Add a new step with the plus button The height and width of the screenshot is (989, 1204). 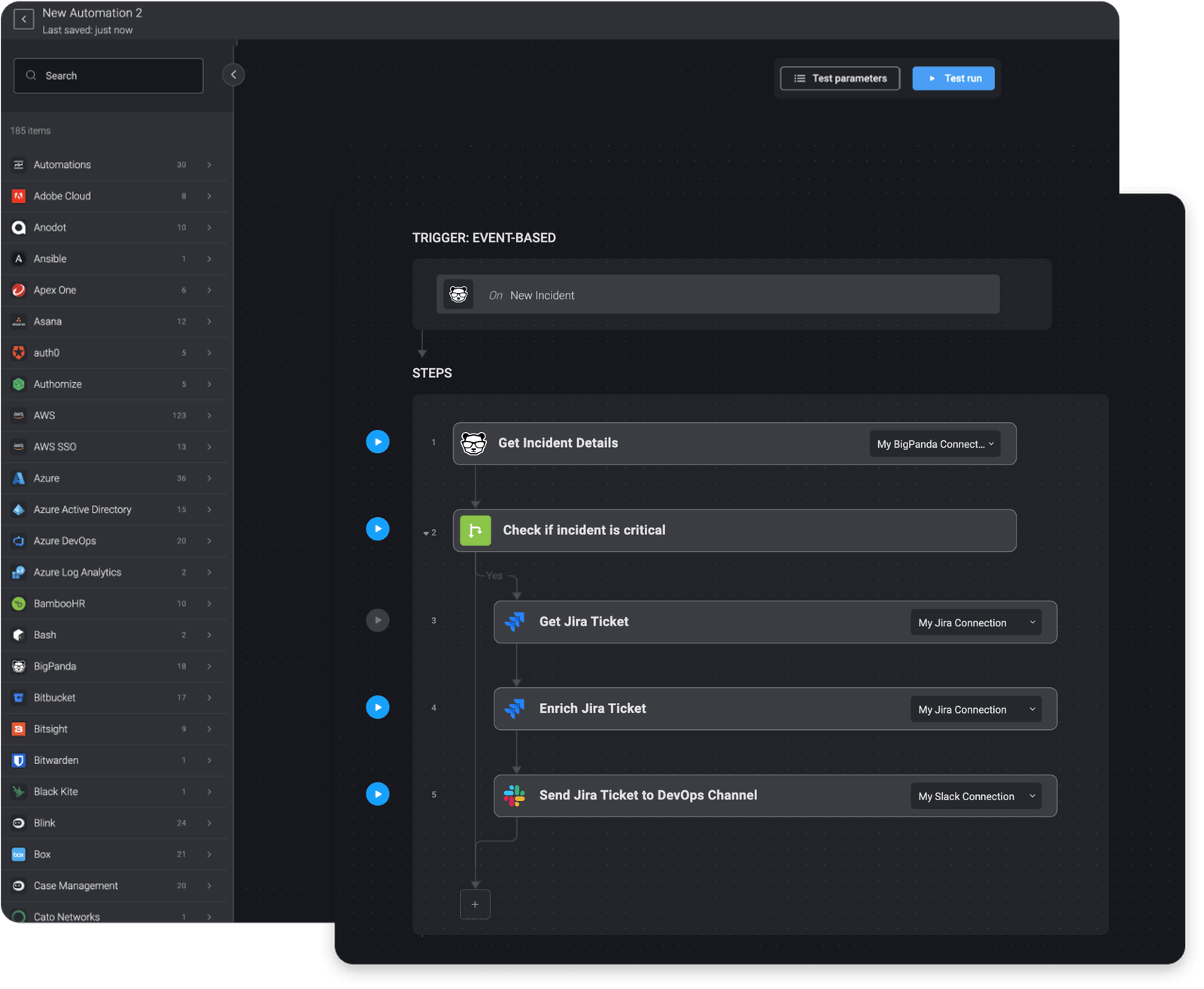475,904
